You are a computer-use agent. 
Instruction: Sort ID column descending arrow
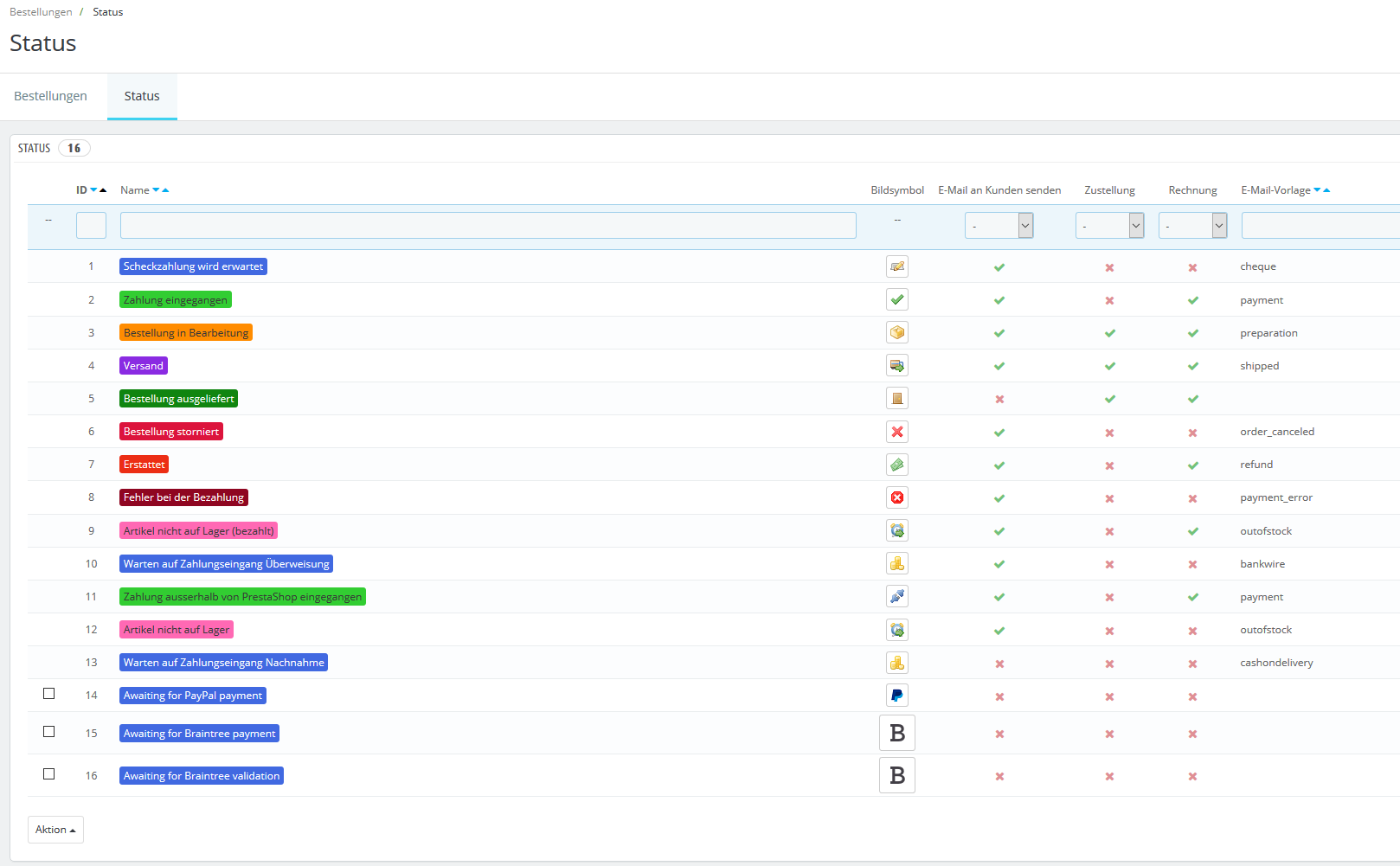coord(93,190)
